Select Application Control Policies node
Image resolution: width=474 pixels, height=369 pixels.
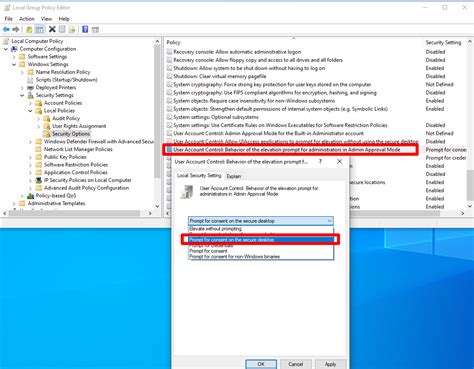coord(76,172)
